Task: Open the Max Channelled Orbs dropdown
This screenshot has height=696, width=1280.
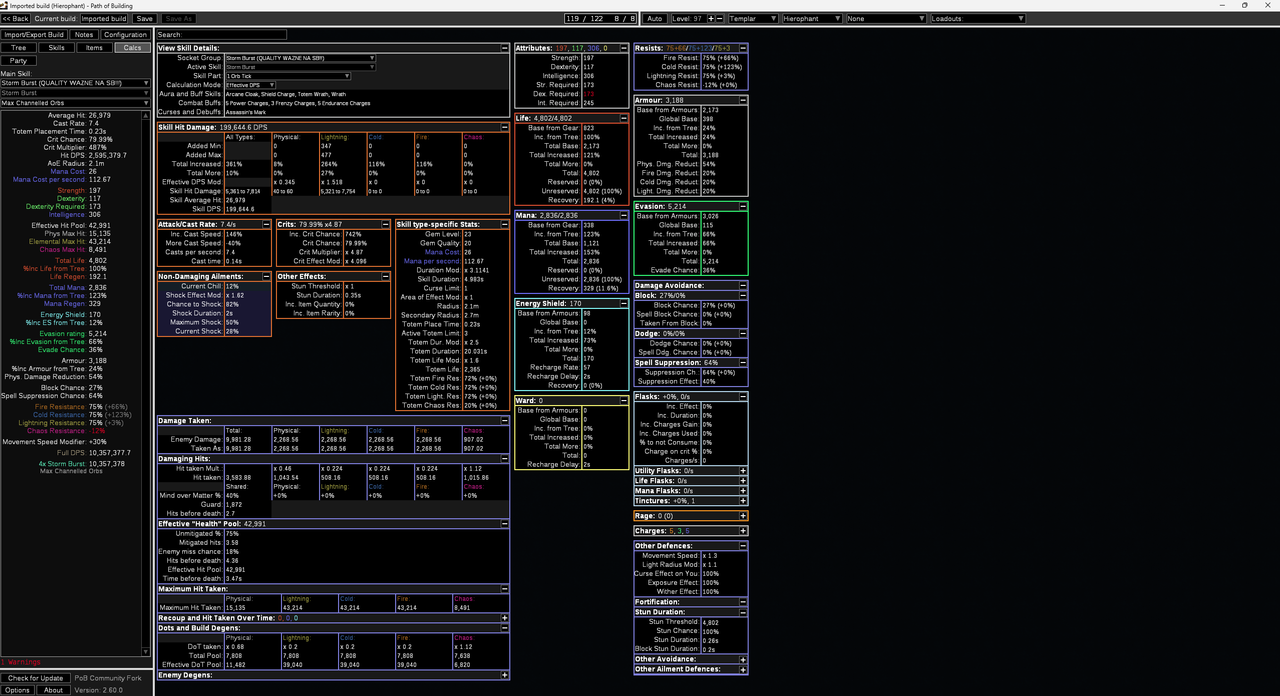Action: coord(75,103)
